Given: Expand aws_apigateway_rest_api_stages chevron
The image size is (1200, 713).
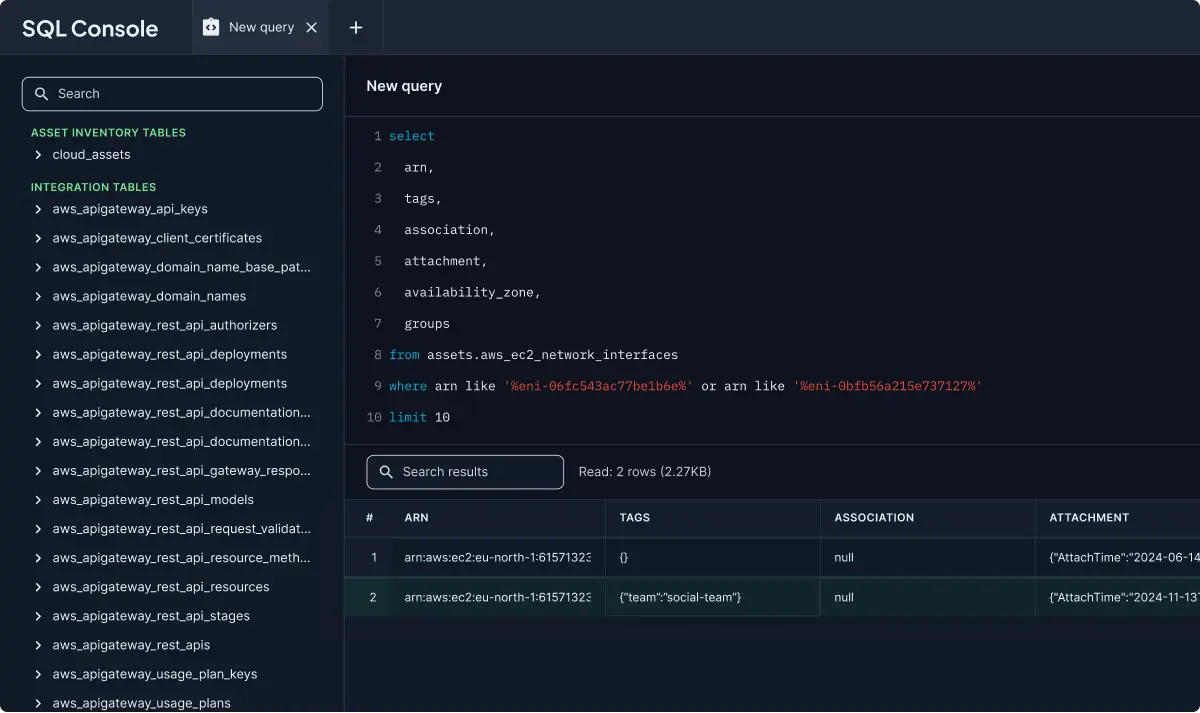Looking at the screenshot, I should [x=38, y=615].
